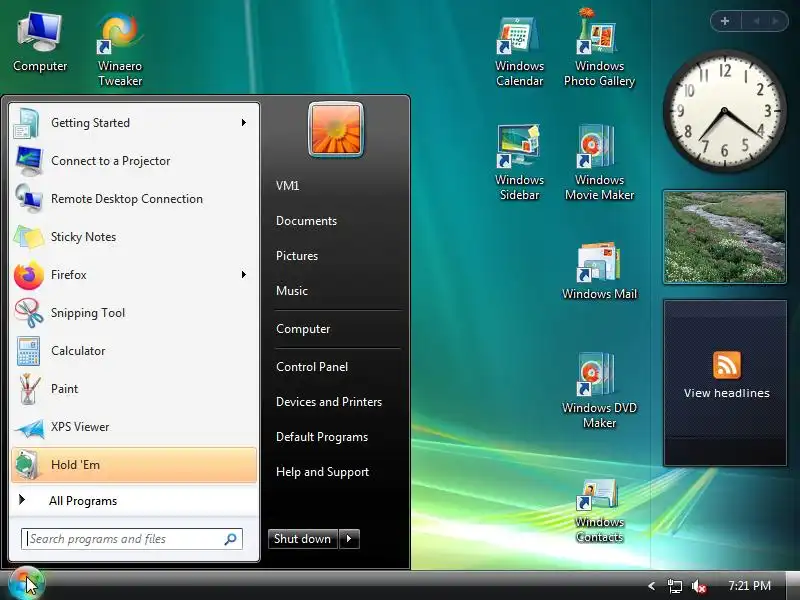
Task: Open the Windows Mail desktop shortcut
Action: click(x=599, y=271)
